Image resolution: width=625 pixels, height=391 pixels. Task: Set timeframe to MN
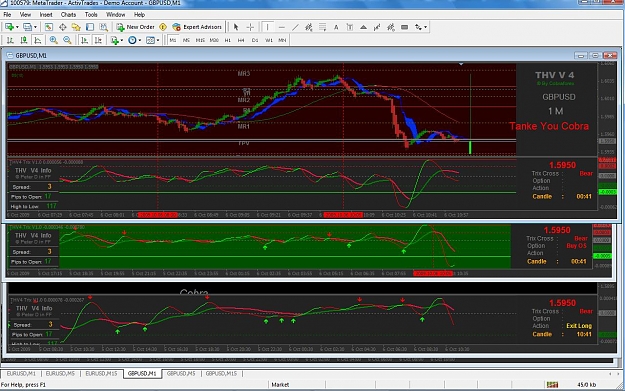pyautogui.click(x=282, y=40)
